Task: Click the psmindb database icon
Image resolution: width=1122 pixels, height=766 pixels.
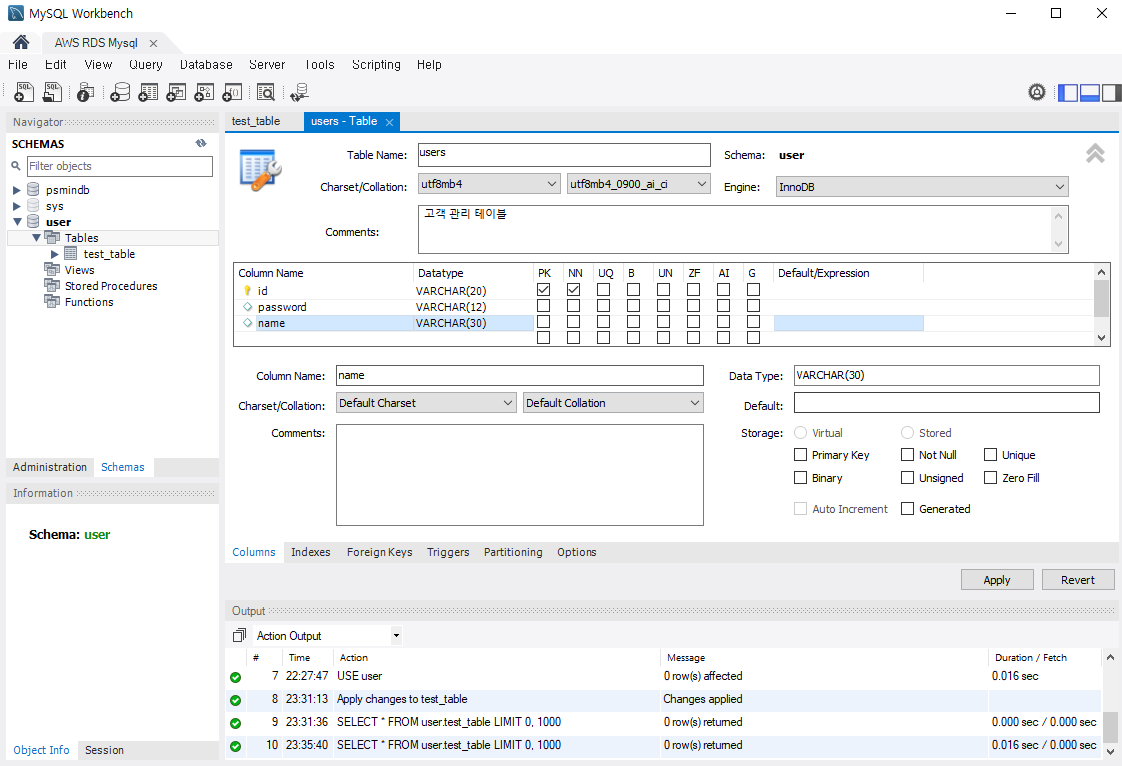Action: click(33, 189)
